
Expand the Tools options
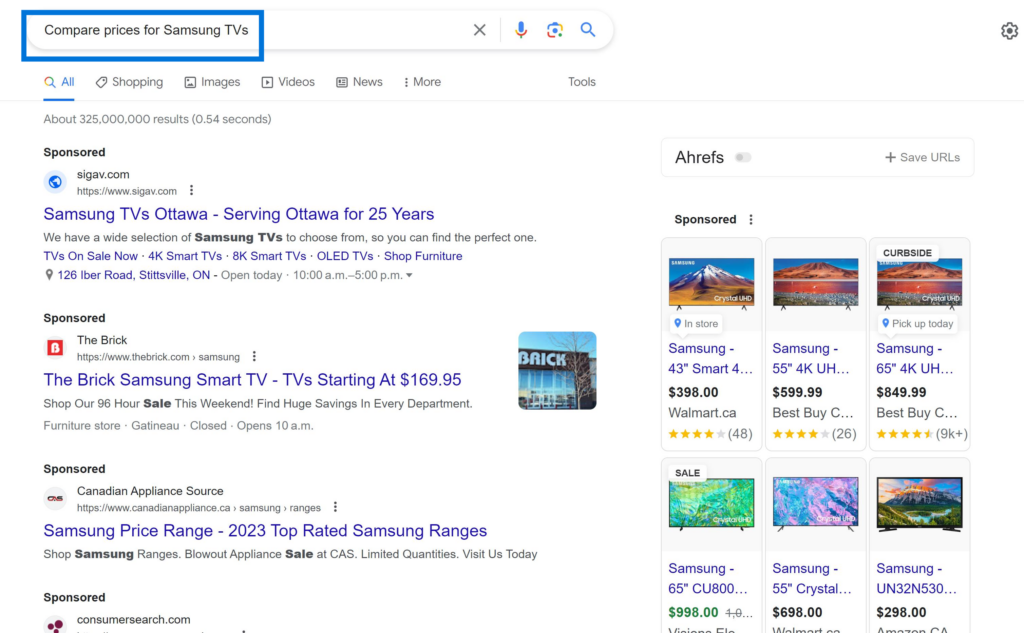[x=581, y=82]
